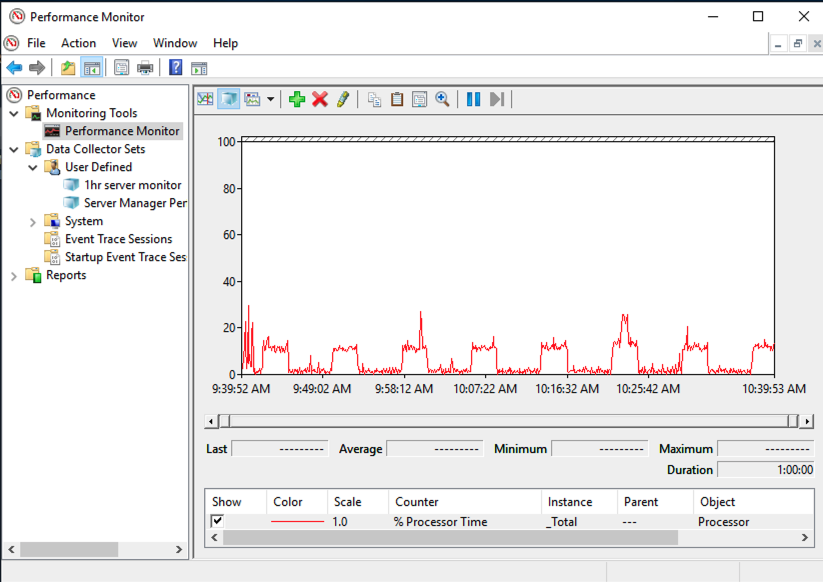Collapse the User Defined tree node
This screenshot has width=823, height=582.
33,167
